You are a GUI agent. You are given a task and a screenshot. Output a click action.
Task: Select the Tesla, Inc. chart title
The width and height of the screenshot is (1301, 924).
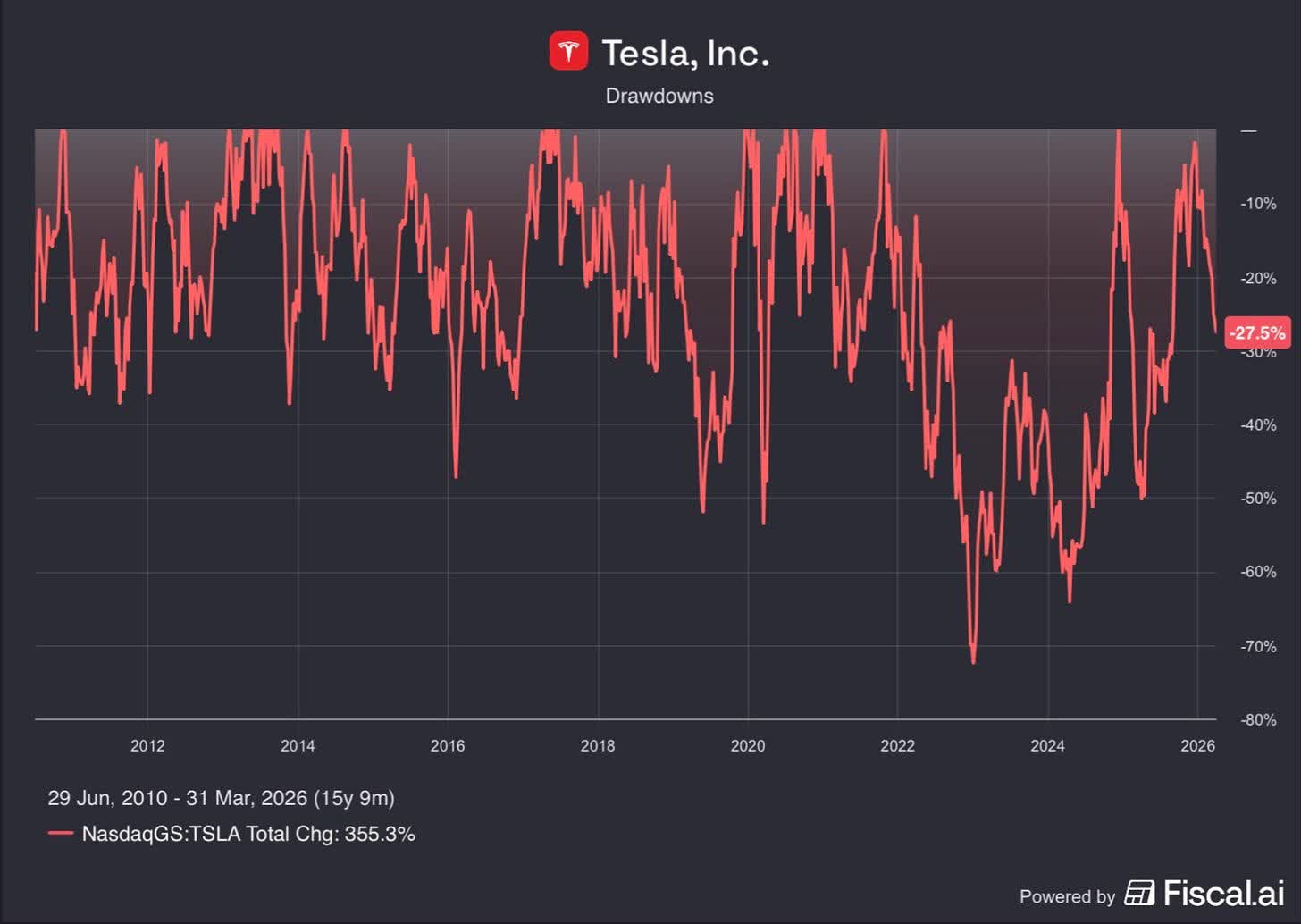tap(685, 53)
